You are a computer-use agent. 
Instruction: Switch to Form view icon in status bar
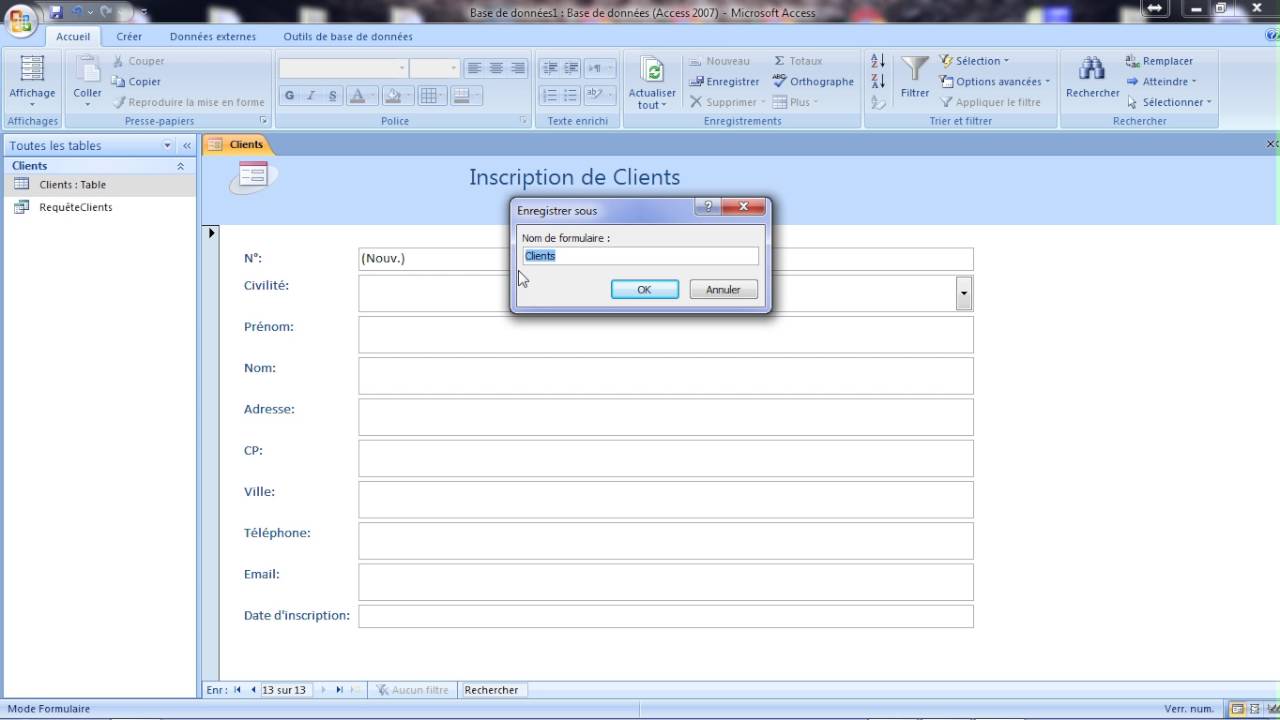click(1237, 709)
